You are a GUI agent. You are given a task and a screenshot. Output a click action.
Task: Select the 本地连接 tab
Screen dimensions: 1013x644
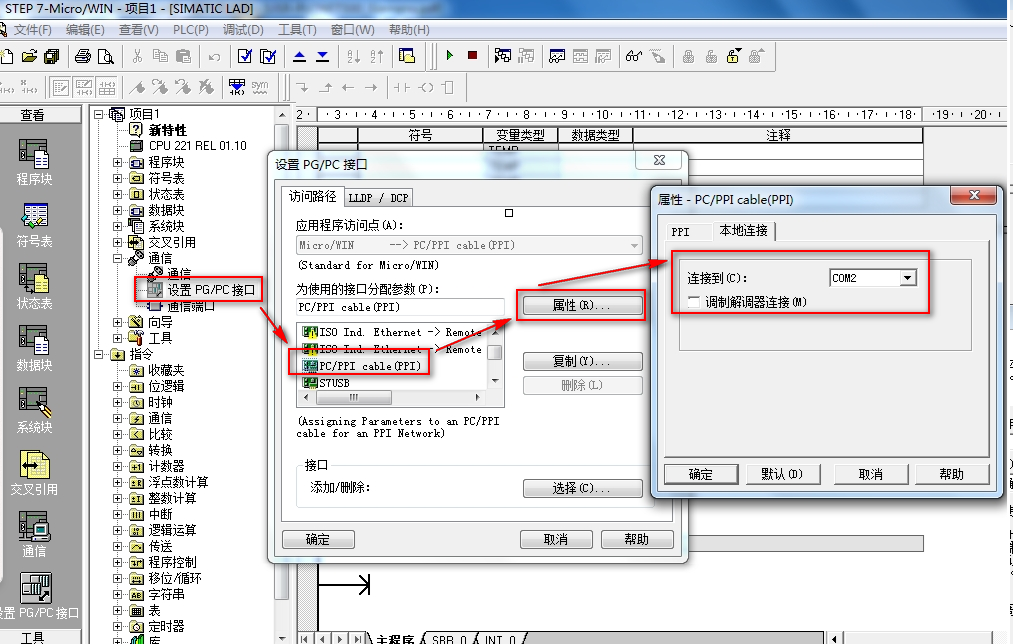[x=744, y=231]
